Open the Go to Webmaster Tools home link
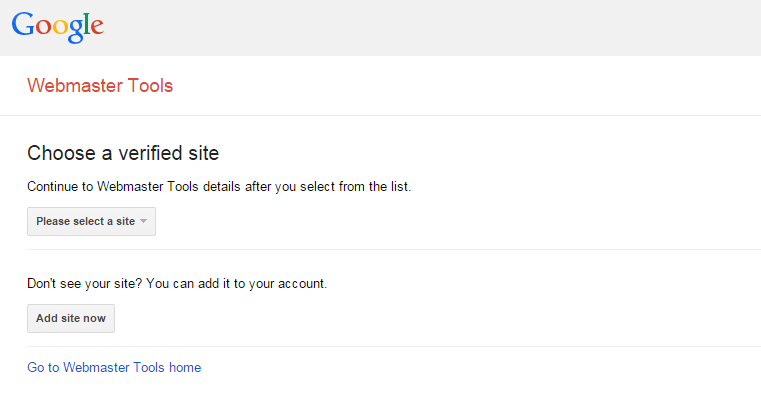The image size is (761, 408). 114,367
